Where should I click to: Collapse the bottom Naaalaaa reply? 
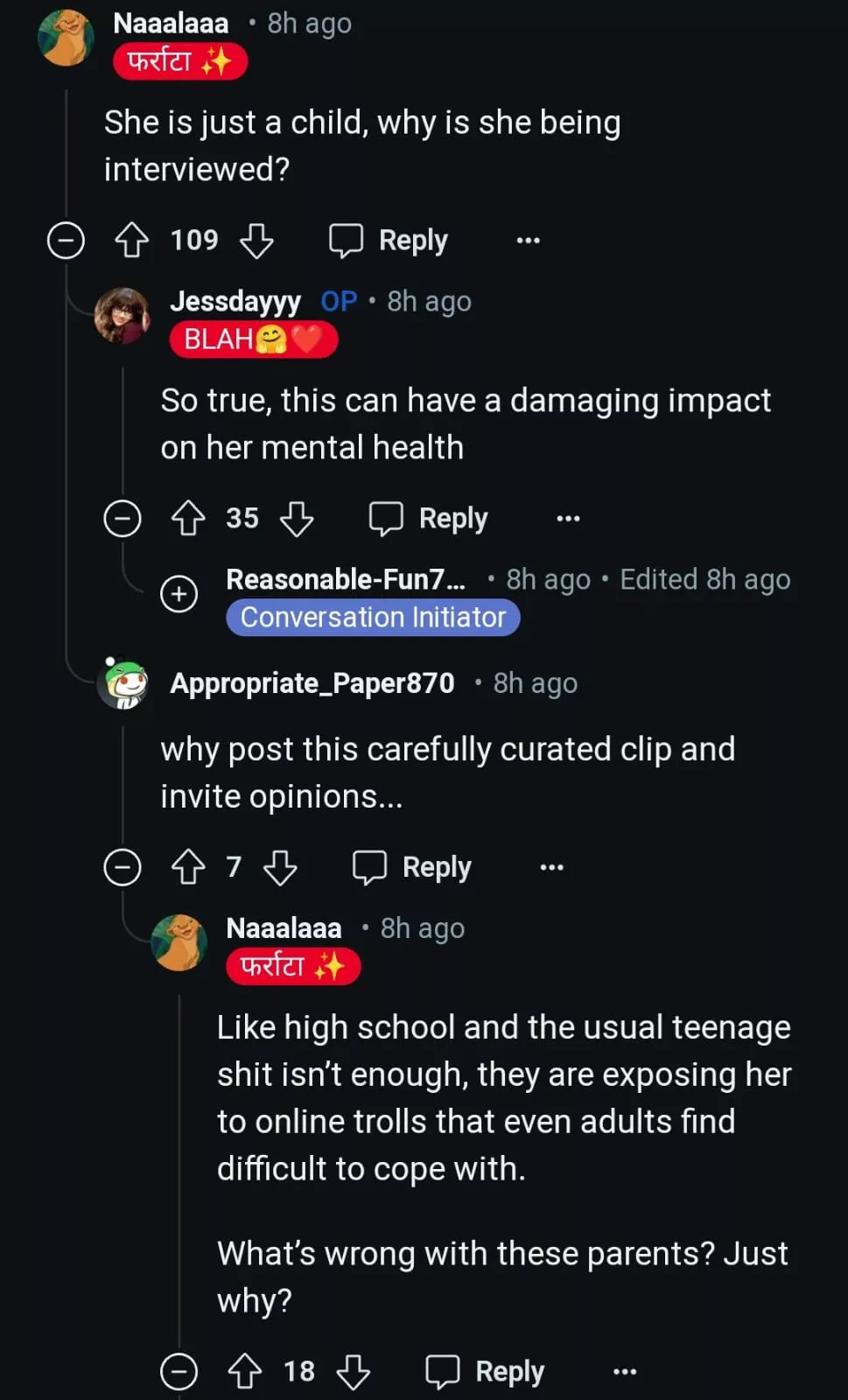[x=179, y=1371]
